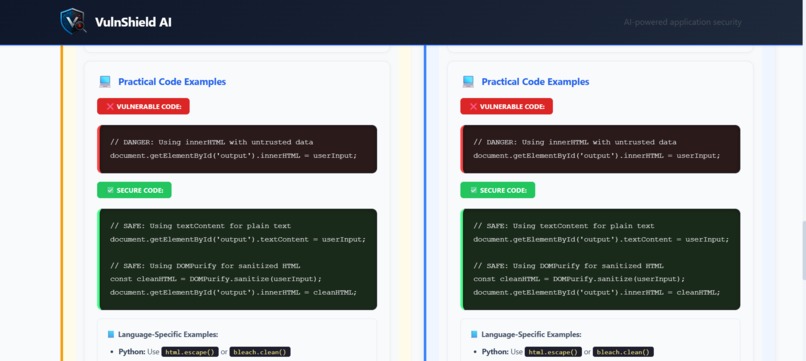Image resolution: width=806 pixels, height=361 pixels.
Task: Click const cleanHTML sanitize line in blue-bordered panel
Action: pyautogui.click(x=579, y=279)
